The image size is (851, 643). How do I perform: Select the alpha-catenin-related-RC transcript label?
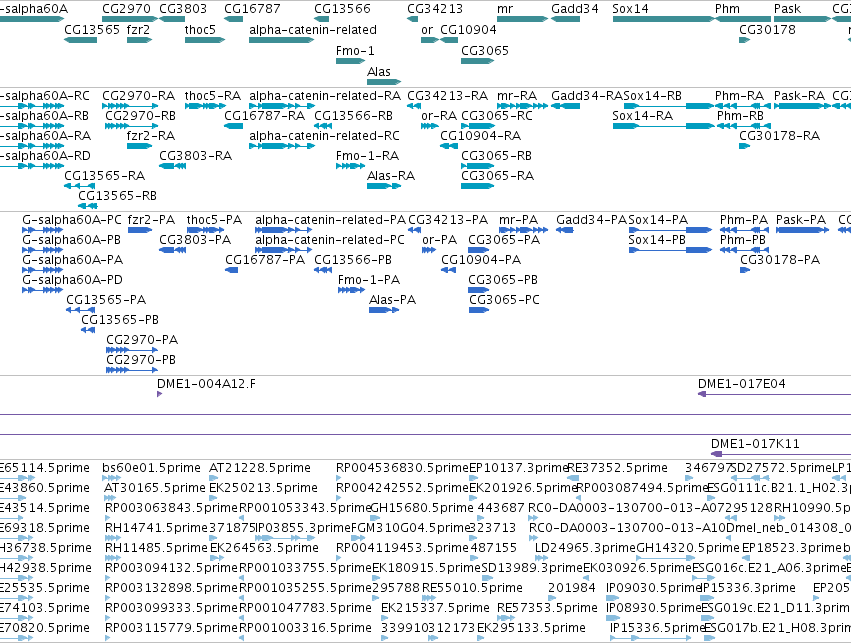(324, 136)
